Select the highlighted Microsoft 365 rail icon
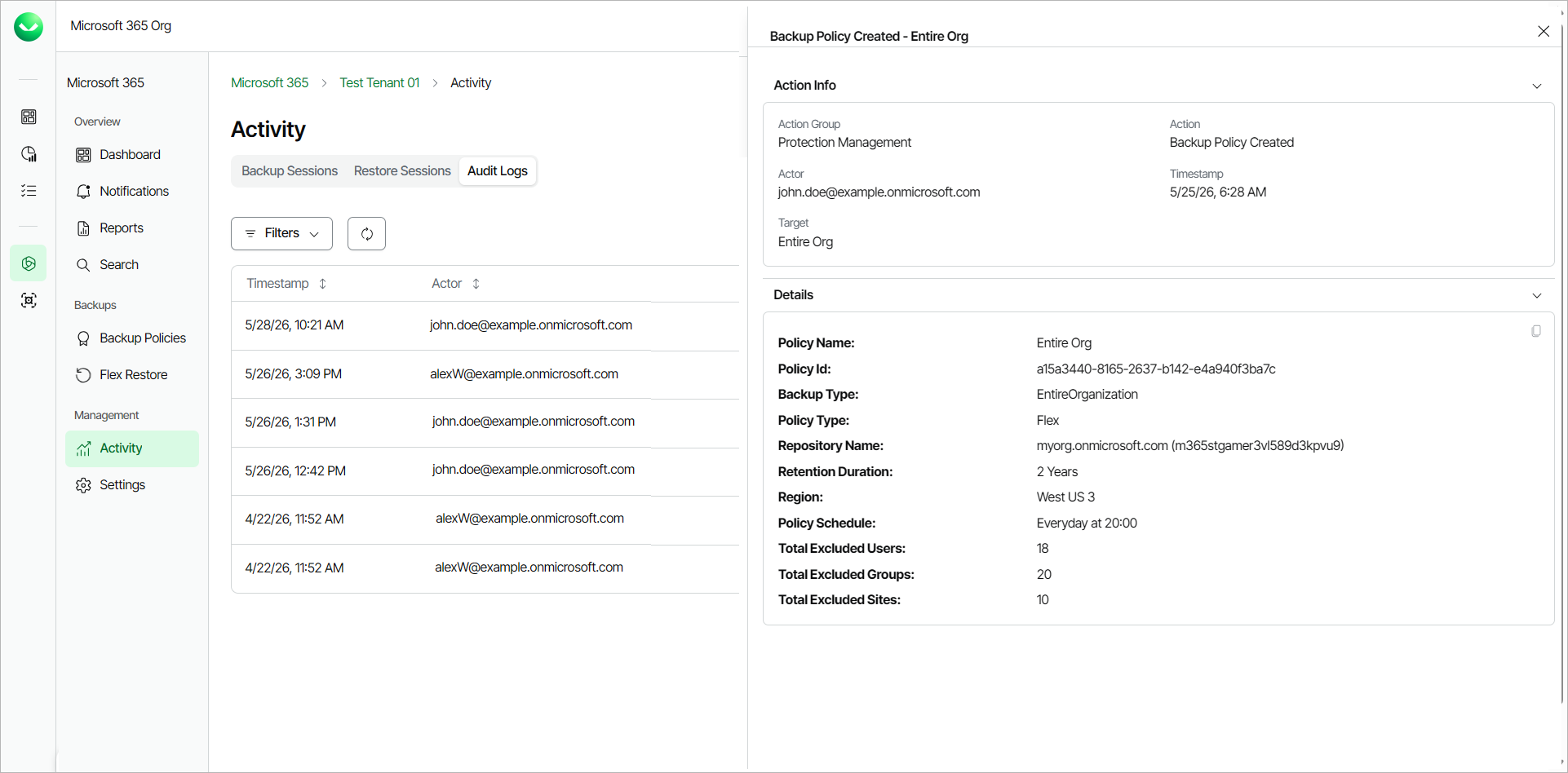The image size is (1568, 773). point(29,263)
